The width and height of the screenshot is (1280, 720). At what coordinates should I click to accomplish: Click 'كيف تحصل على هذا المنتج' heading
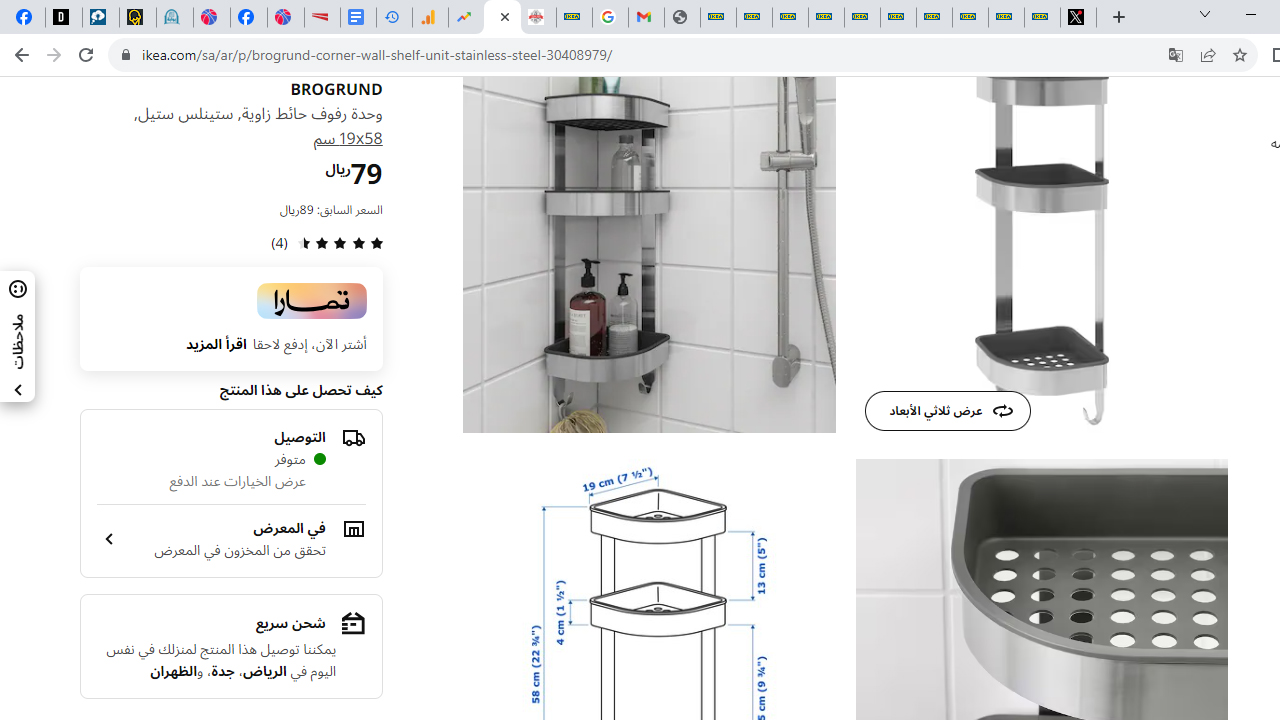click(301, 390)
